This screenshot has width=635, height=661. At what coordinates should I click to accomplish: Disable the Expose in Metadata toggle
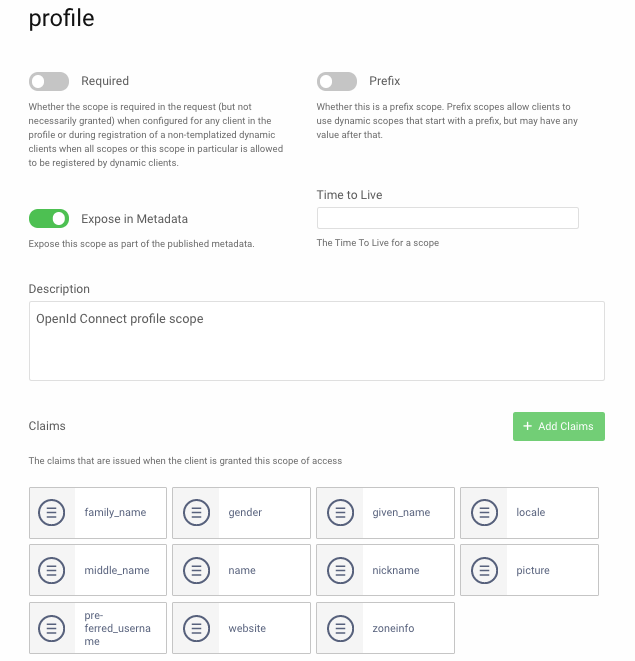(49, 218)
